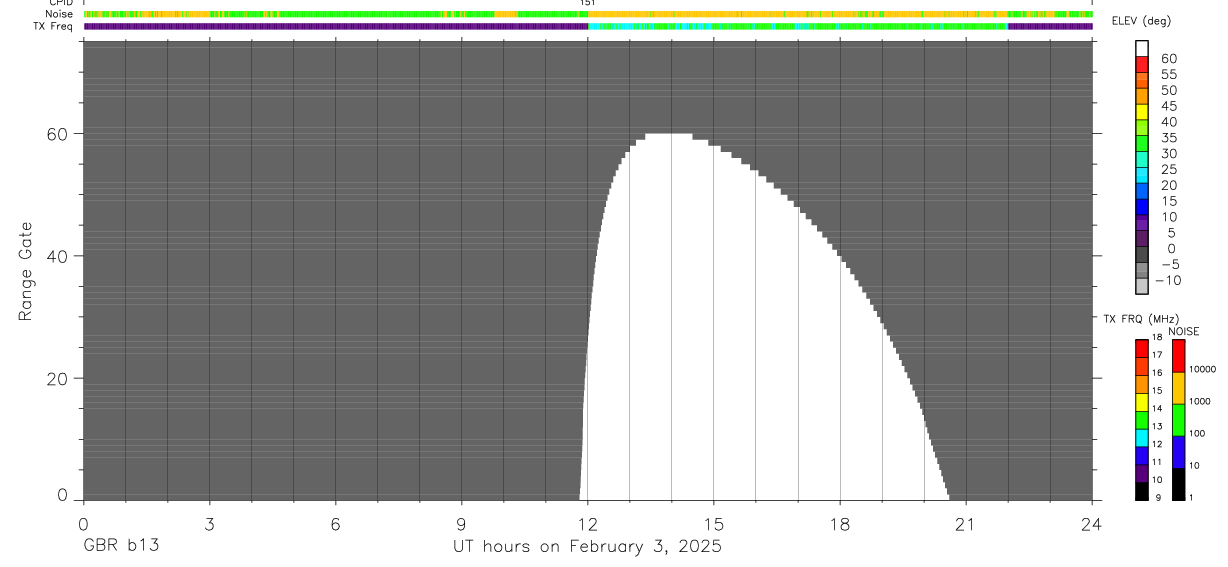Viewport: 1228px width, 567px height.
Task: Click the Noise color strip above the plot
Action: tap(588, 14)
